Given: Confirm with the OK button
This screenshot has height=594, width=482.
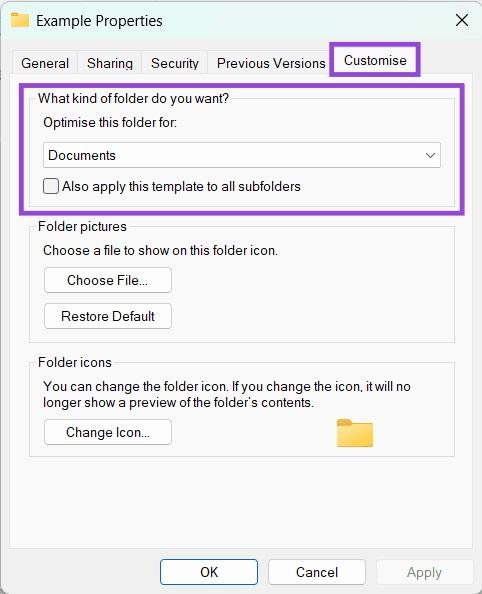Looking at the screenshot, I should (209, 572).
